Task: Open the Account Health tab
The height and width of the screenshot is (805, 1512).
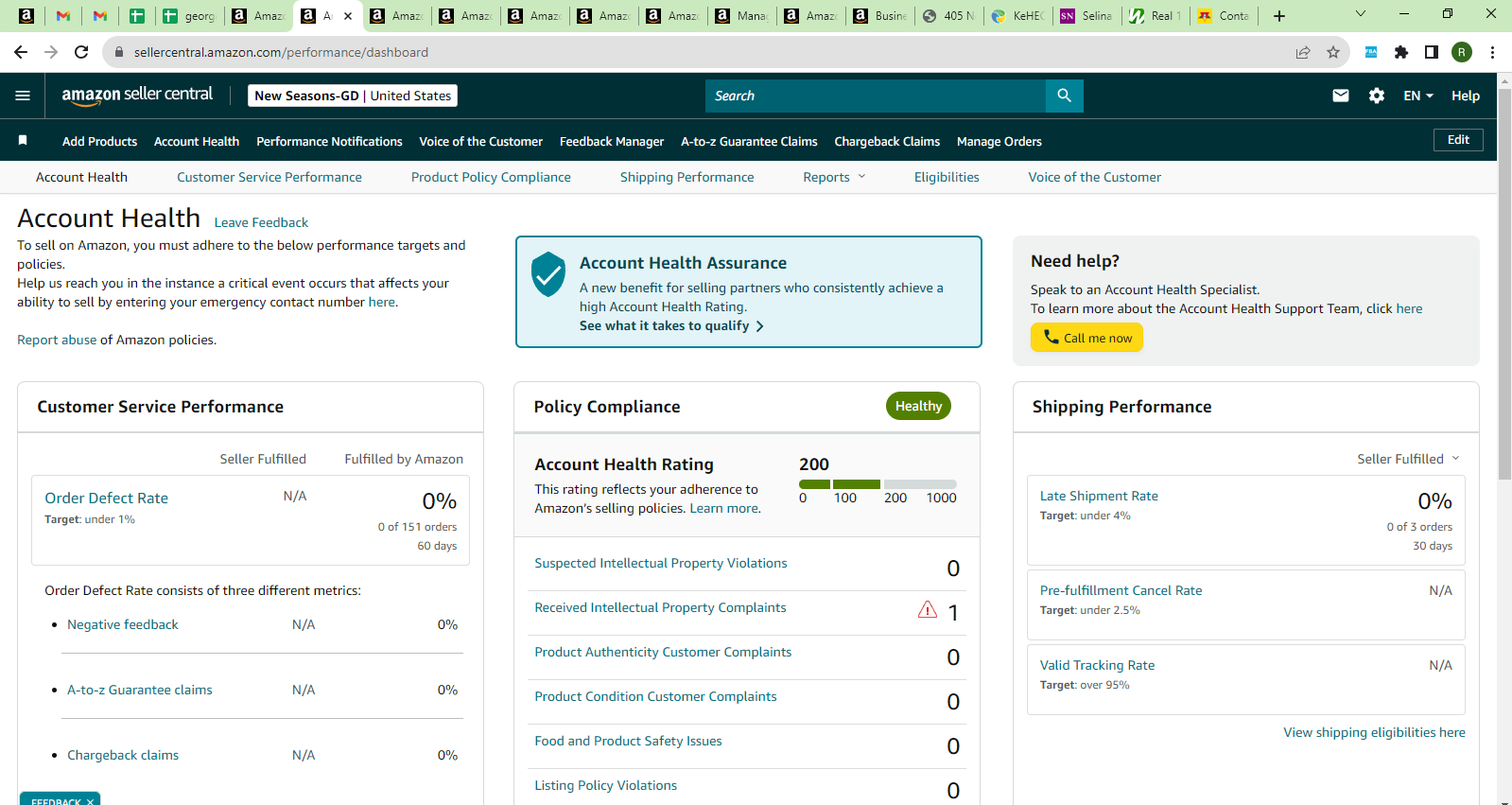Action: (81, 177)
